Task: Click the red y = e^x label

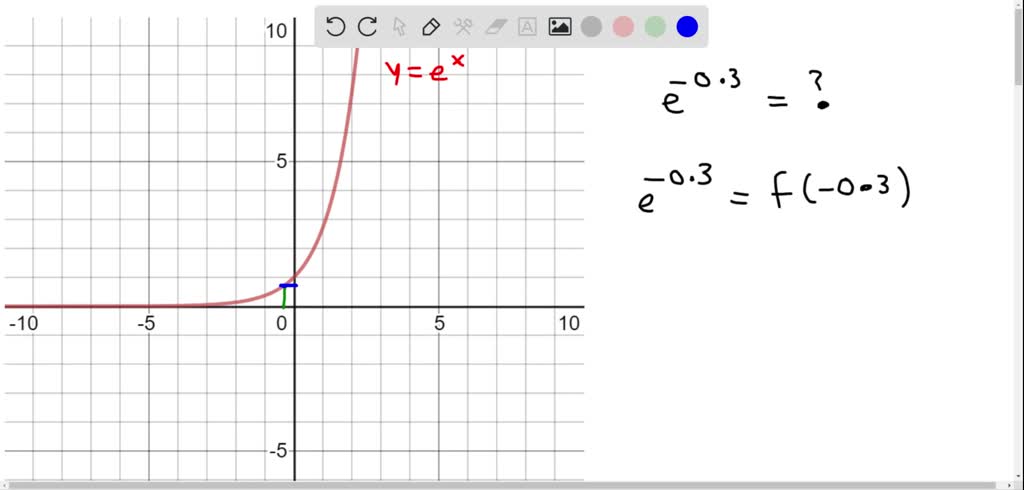Action: (x=424, y=70)
